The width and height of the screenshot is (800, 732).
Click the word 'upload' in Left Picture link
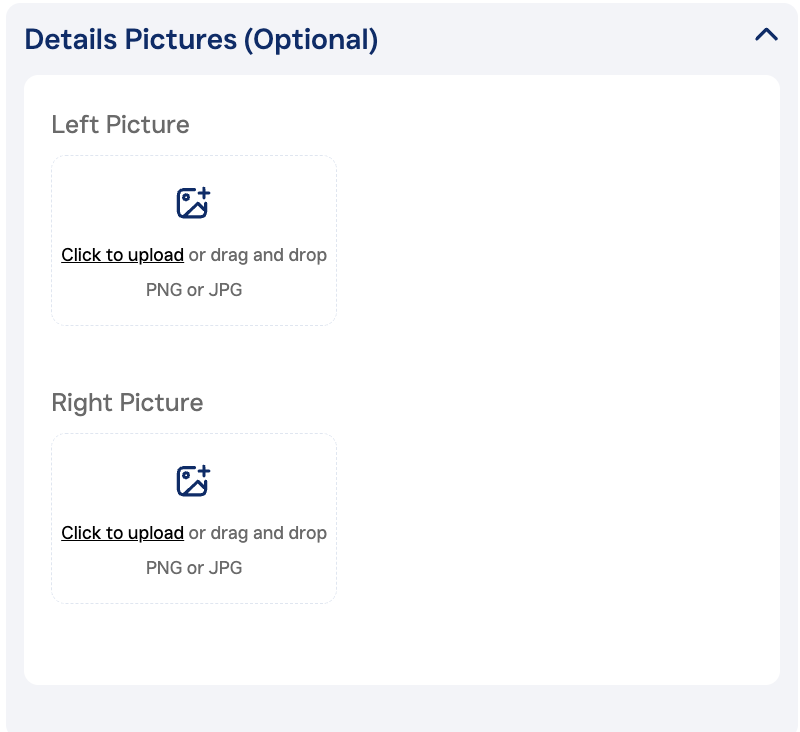[x=155, y=255]
